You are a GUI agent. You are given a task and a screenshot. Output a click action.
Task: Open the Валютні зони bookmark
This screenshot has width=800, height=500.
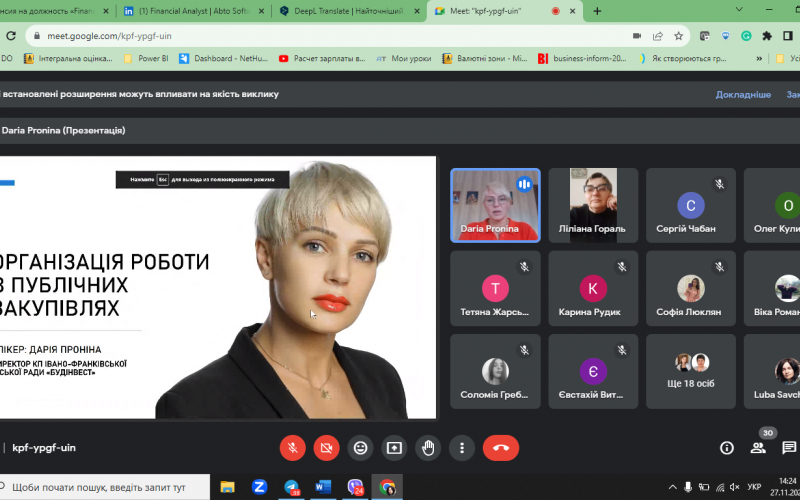pos(485,59)
